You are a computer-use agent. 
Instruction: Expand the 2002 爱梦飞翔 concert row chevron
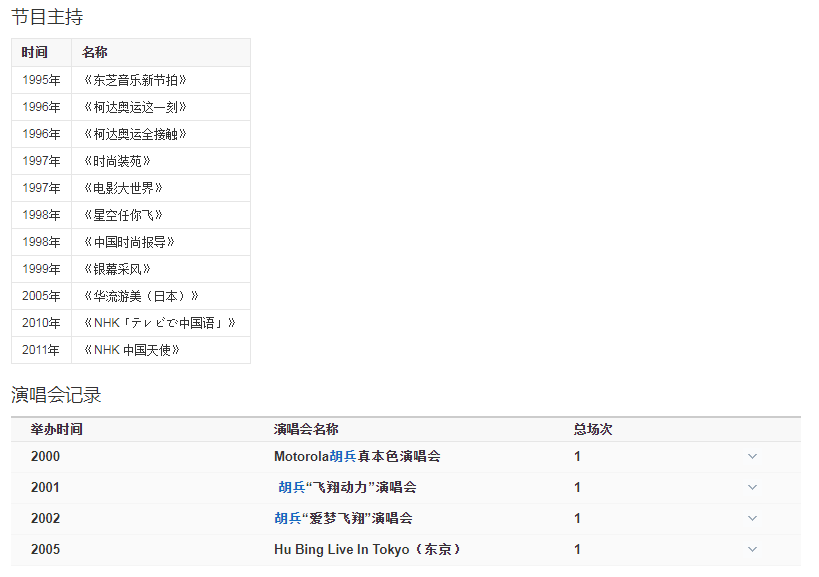coord(752,518)
